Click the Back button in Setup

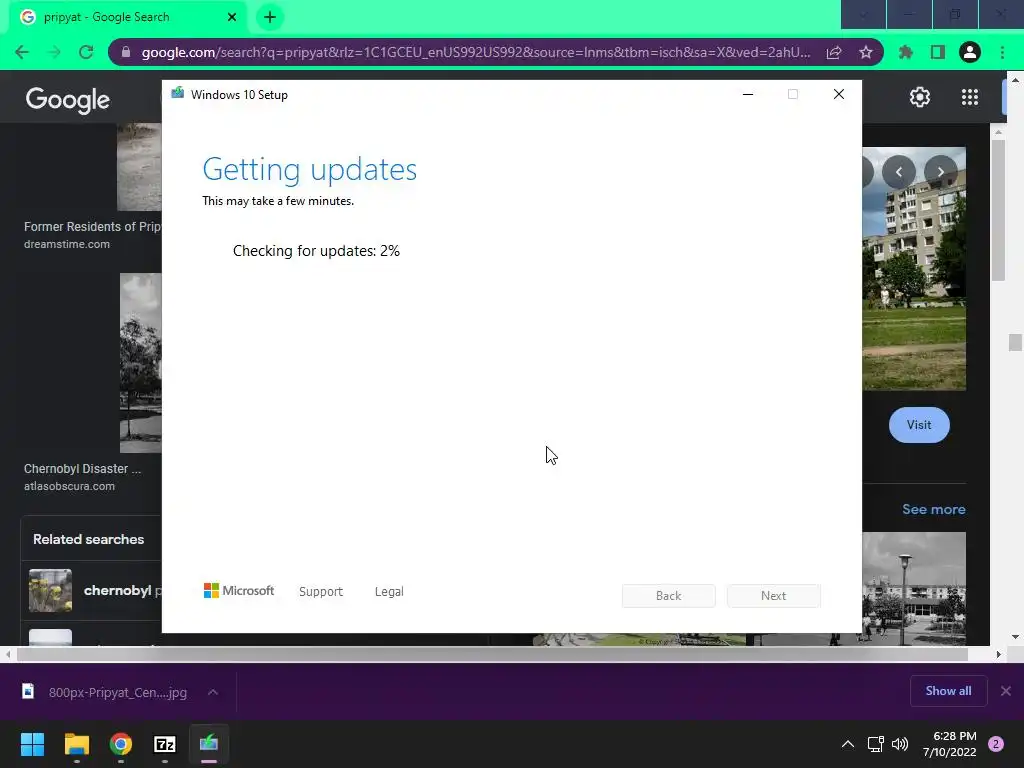pos(669,596)
